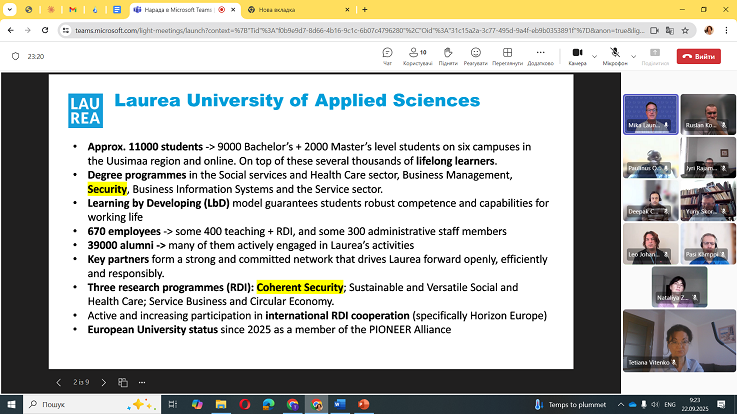
Task: Leave the meeting with Вийти button
Action: pos(698,56)
